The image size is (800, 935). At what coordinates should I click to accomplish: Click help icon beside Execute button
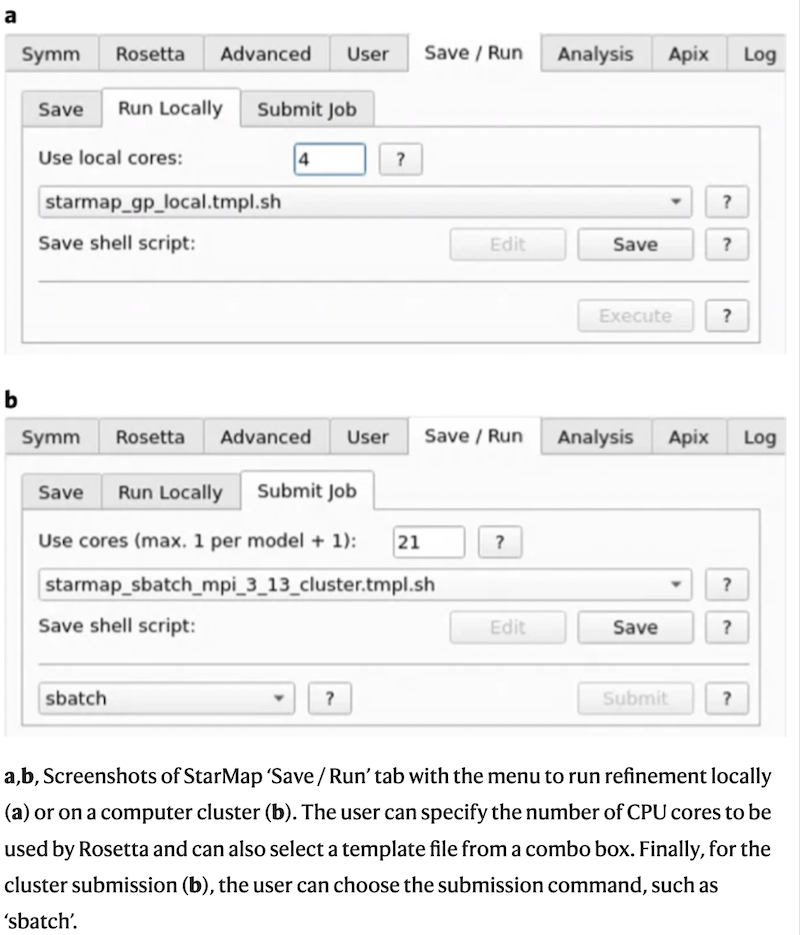[x=727, y=316]
